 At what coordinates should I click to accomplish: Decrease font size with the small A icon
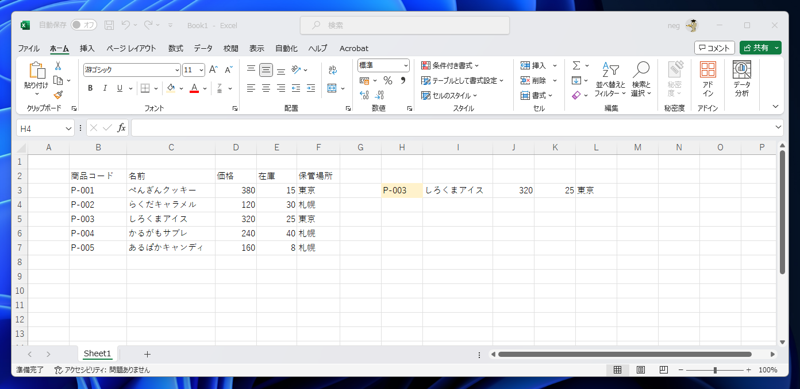[x=229, y=69]
